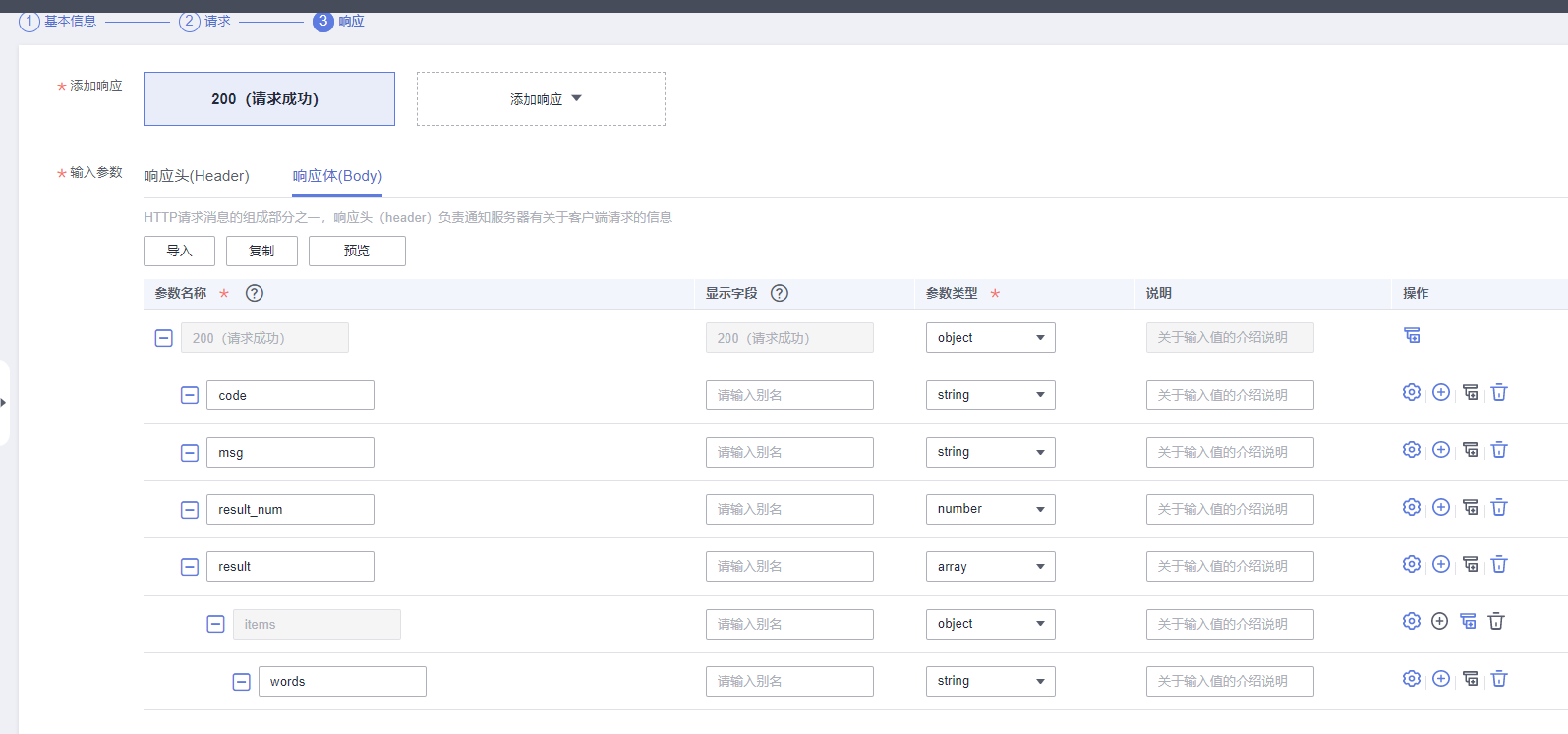Screen dimensions: 1568x734
Task: Open the array type dropdown for result
Action: [x=990, y=566]
